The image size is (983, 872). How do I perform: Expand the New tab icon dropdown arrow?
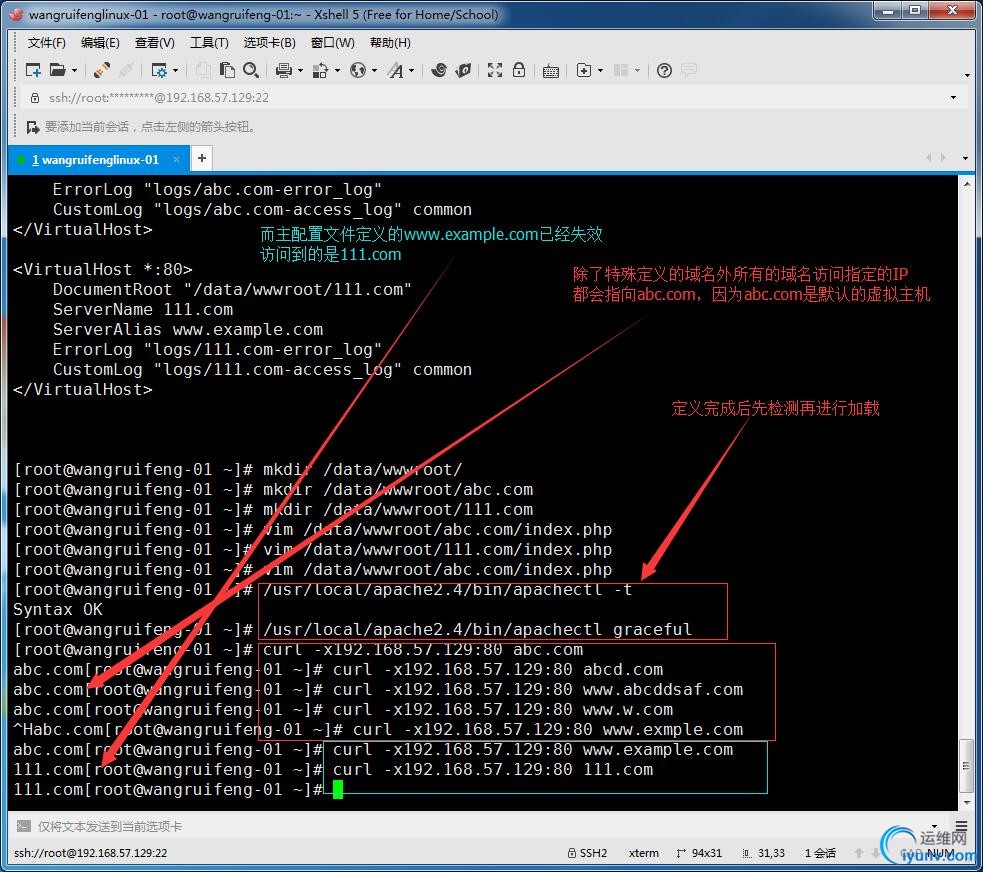pos(601,70)
